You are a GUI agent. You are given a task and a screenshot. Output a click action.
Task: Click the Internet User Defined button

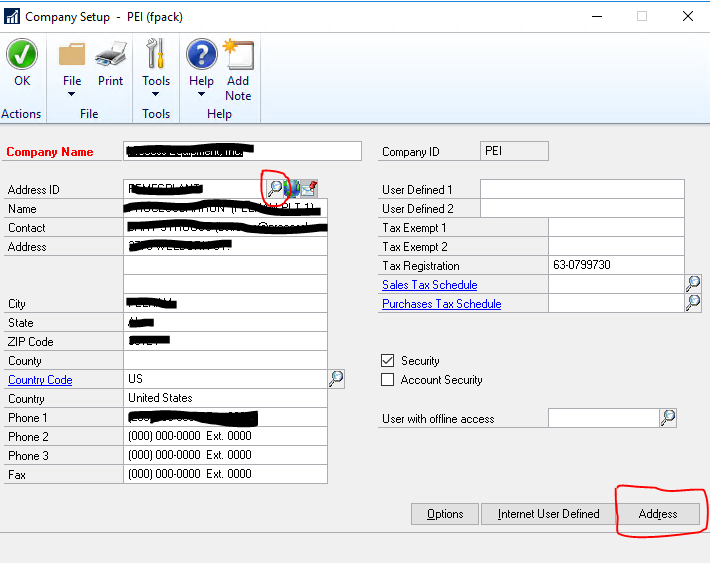coord(548,514)
